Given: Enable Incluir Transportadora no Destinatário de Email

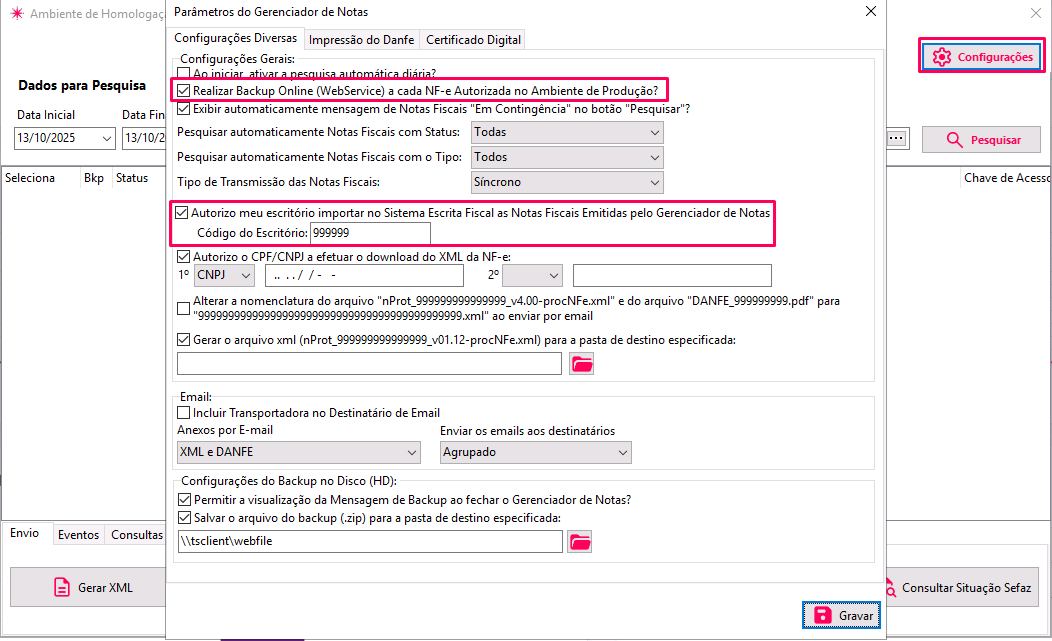Looking at the screenshot, I should pos(183,413).
